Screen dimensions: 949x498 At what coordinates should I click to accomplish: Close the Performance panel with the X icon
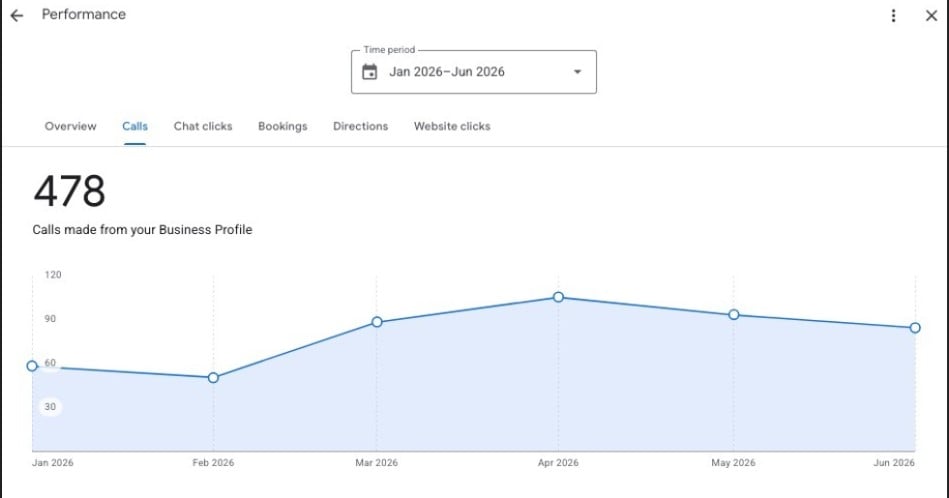(931, 16)
